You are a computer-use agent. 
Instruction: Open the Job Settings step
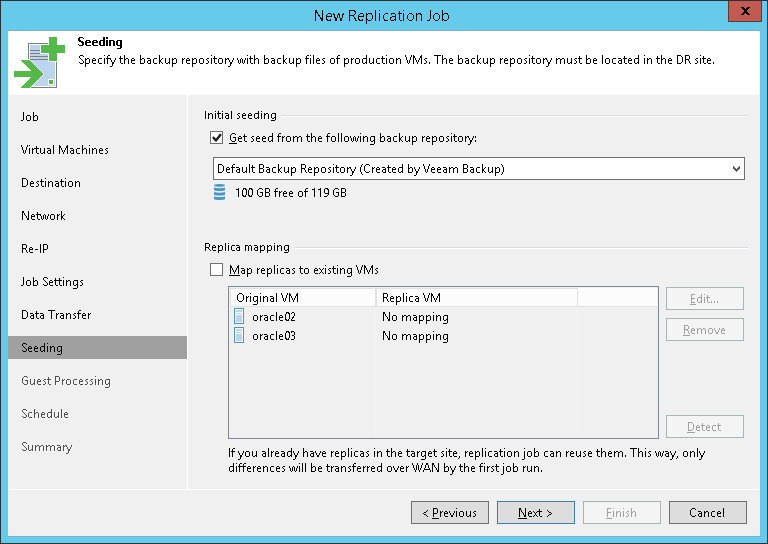click(52, 282)
